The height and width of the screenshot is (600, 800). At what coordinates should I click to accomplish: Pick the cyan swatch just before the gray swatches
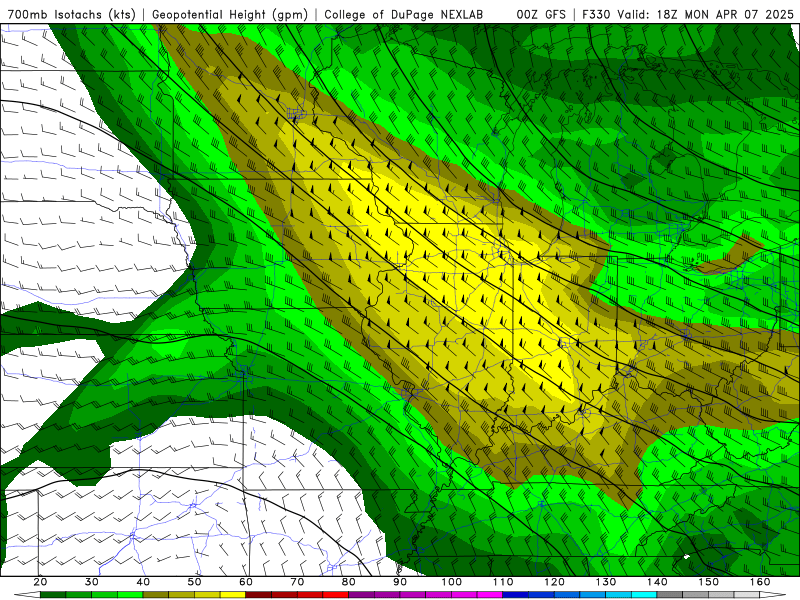pyautogui.click(x=644, y=595)
